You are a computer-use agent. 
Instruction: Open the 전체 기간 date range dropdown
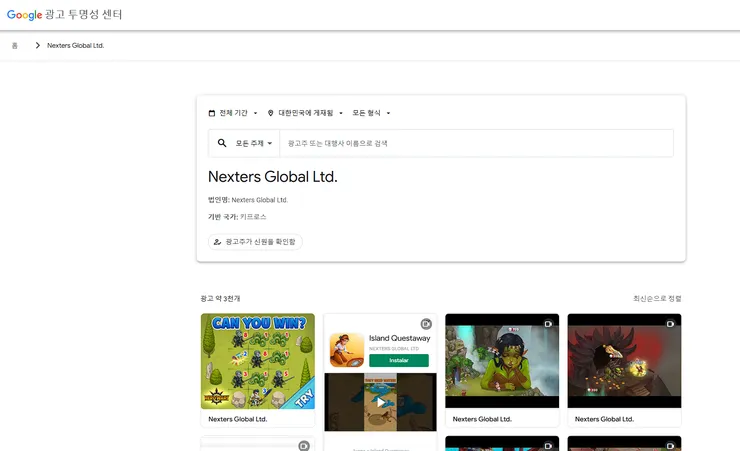(x=233, y=113)
